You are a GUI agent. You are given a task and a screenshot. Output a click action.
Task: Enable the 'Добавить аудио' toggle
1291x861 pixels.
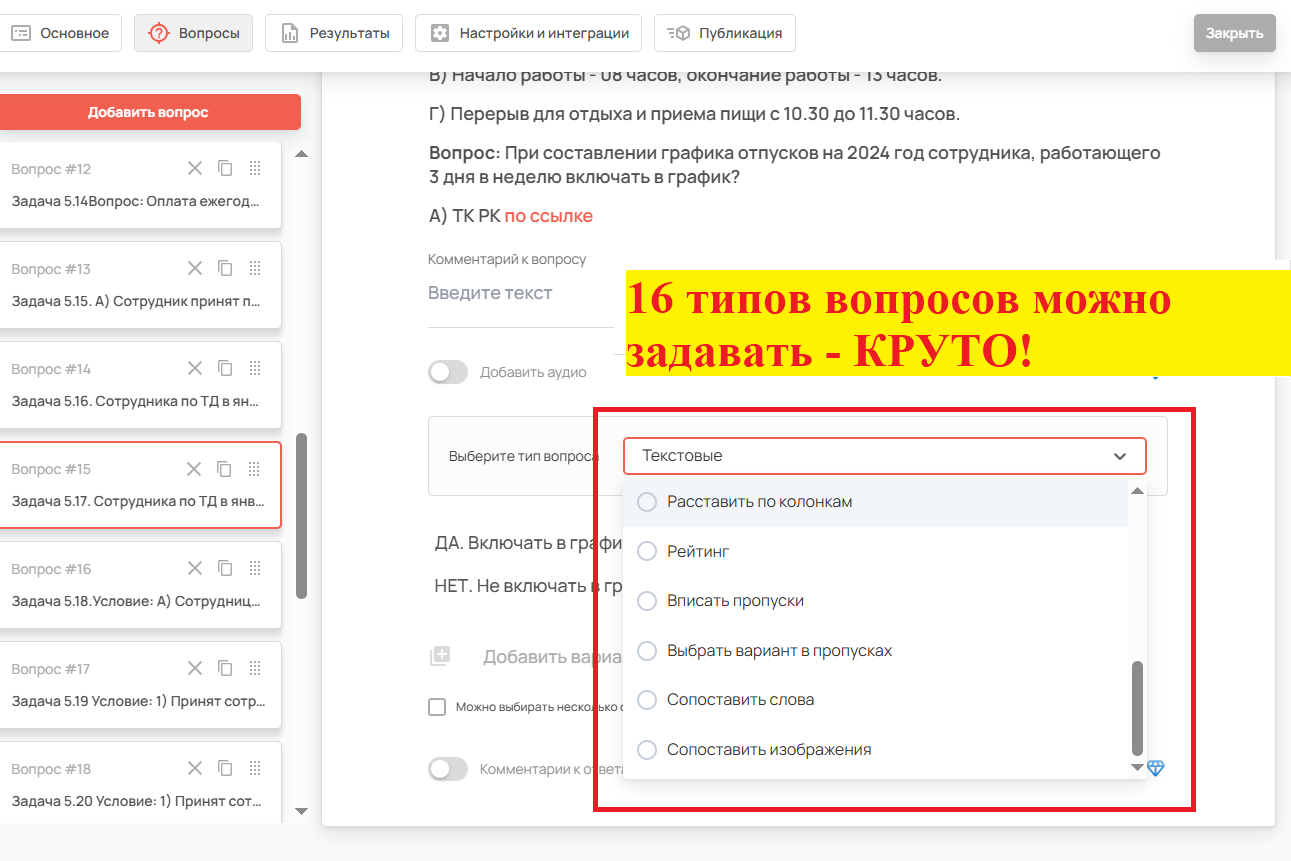tap(448, 373)
